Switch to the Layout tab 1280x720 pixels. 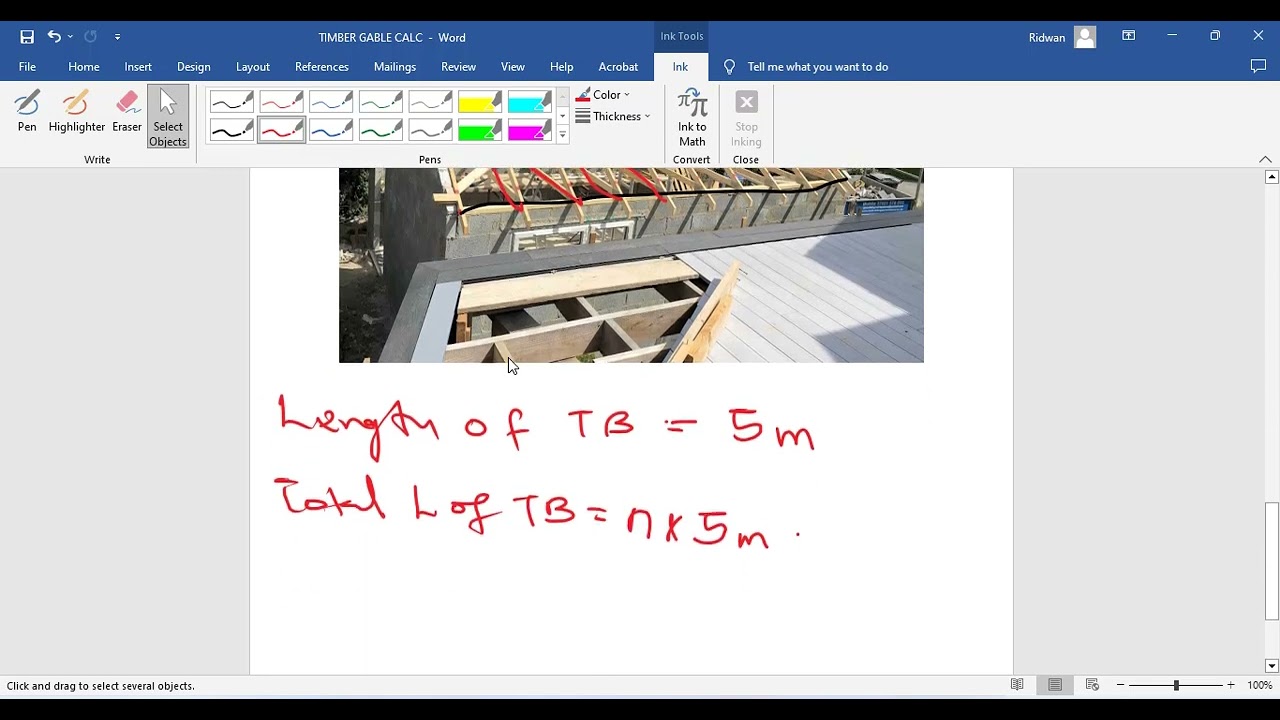pyautogui.click(x=253, y=67)
